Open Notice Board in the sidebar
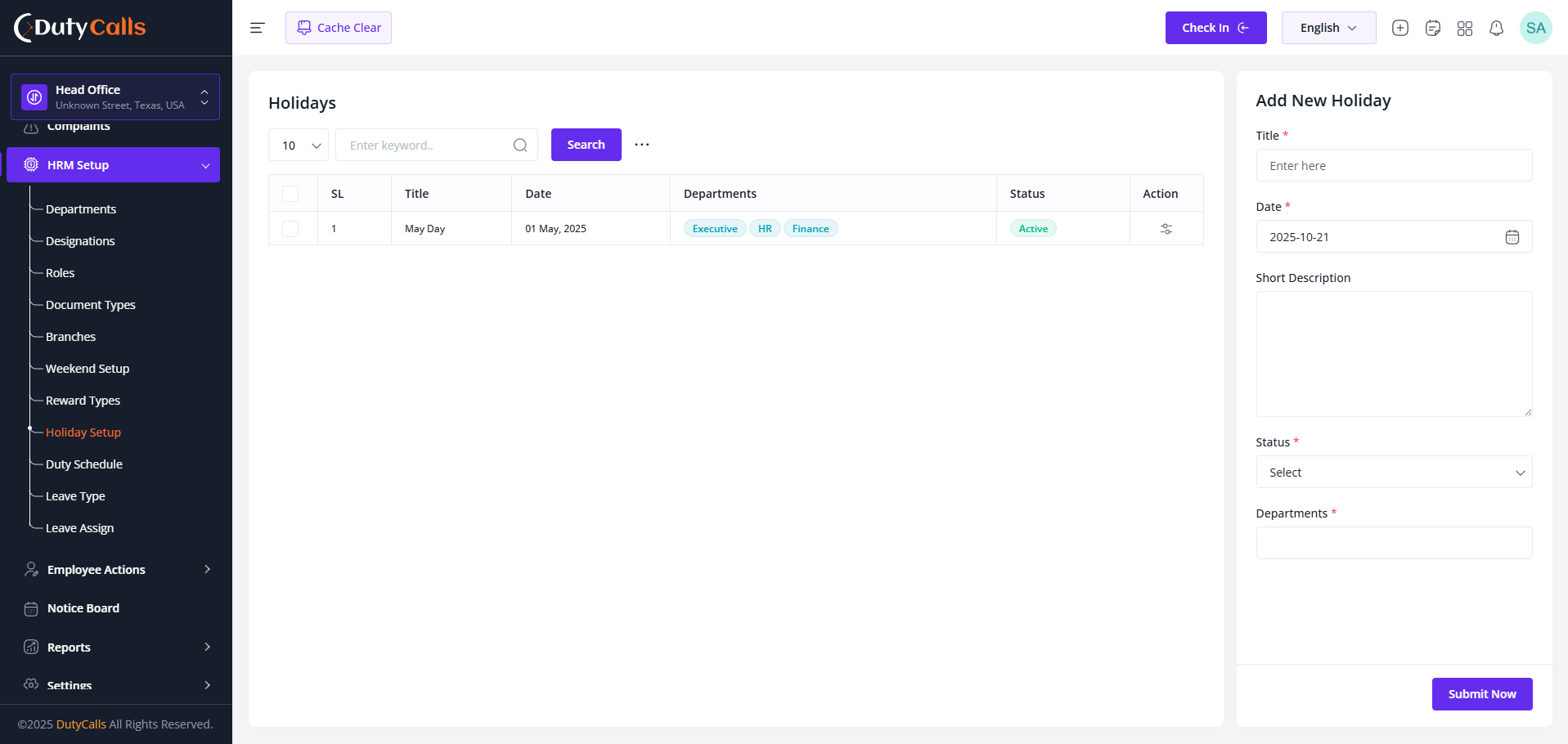The width and height of the screenshot is (1568, 744). click(83, 608)
